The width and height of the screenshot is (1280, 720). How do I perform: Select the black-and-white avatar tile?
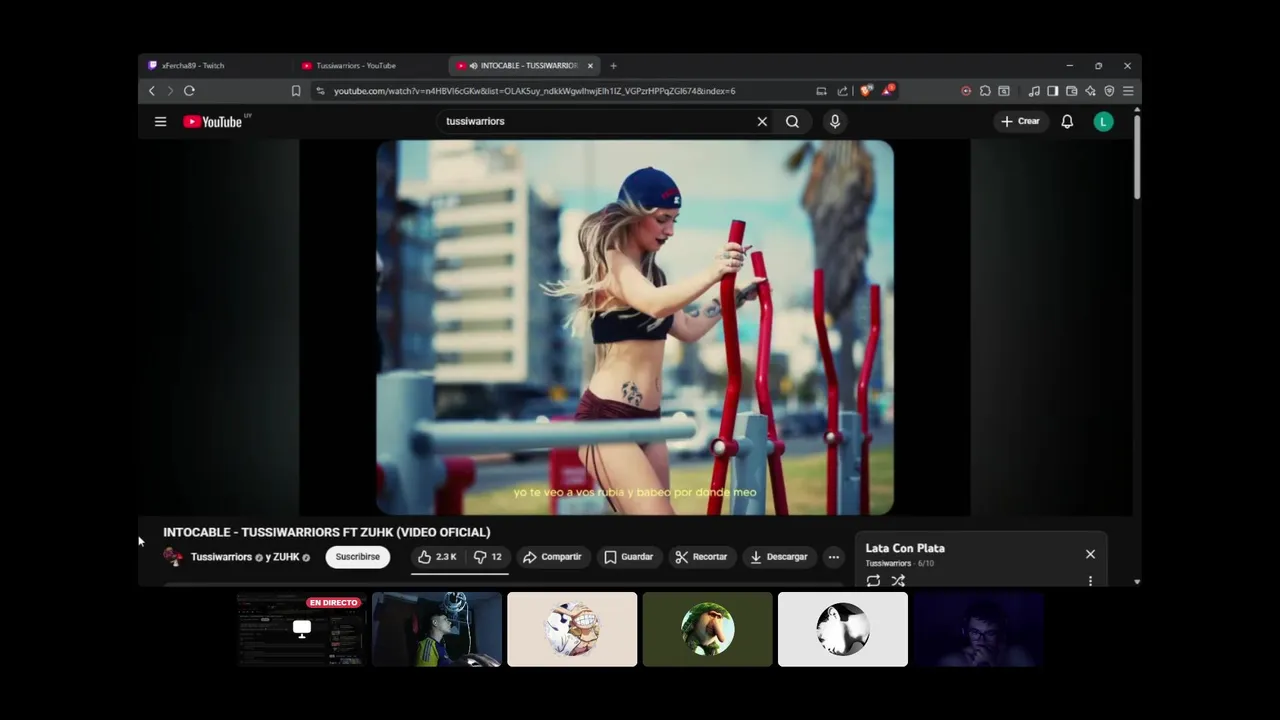pyautogui.click(x=843, y=629)
